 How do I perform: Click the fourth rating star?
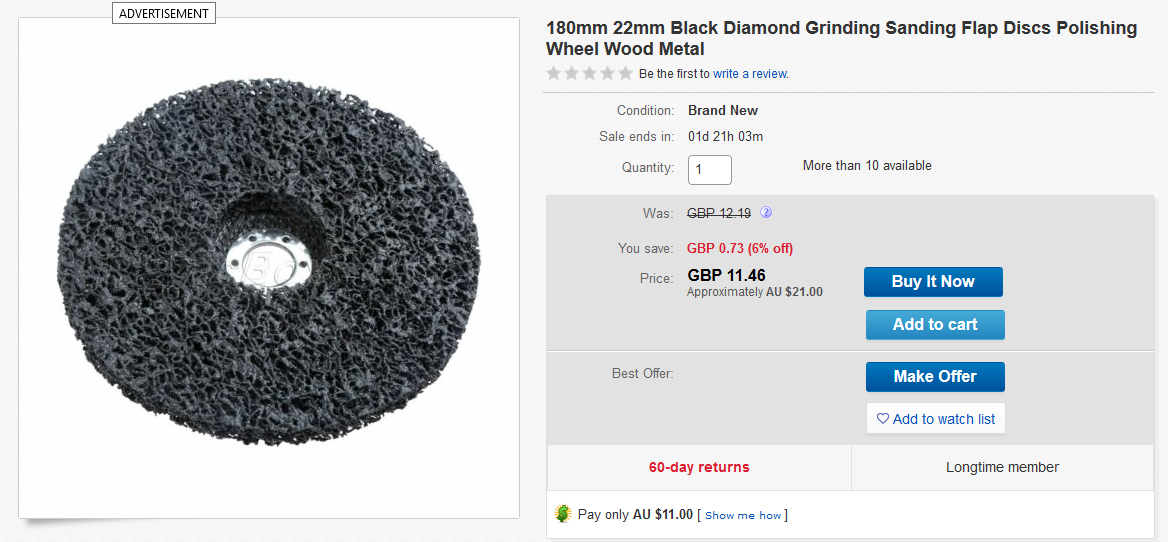pos(607,73)
